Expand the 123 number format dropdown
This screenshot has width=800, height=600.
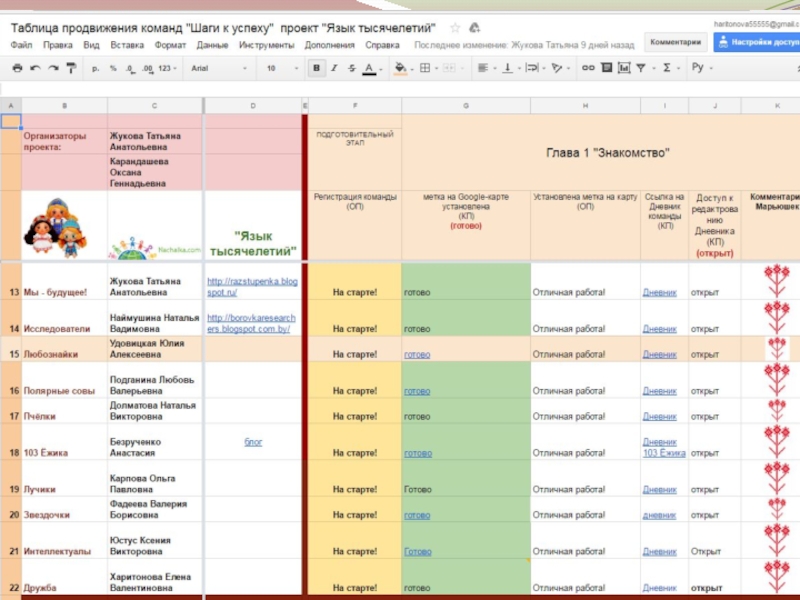tap(167, 68)
